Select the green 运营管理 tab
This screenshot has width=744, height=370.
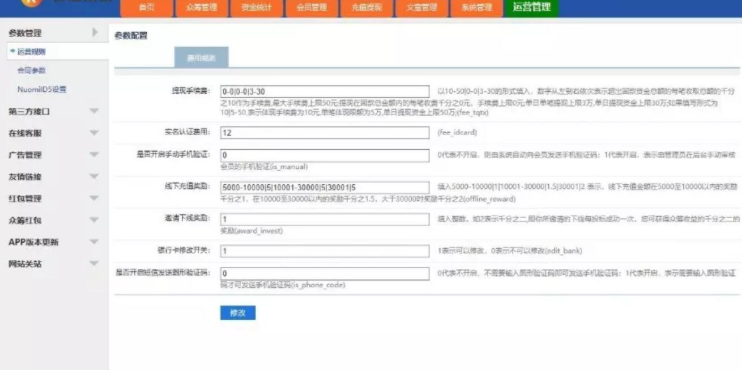(531, 8)
